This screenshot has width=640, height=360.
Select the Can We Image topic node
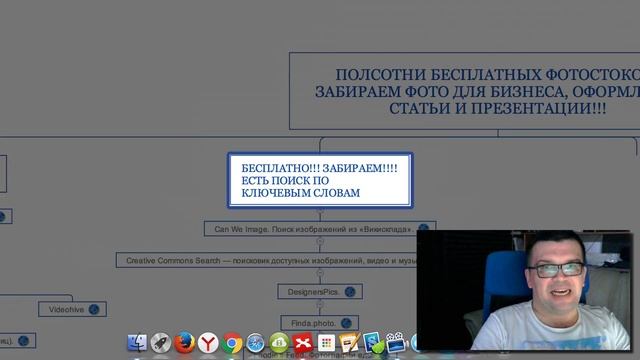click(320, 229)
